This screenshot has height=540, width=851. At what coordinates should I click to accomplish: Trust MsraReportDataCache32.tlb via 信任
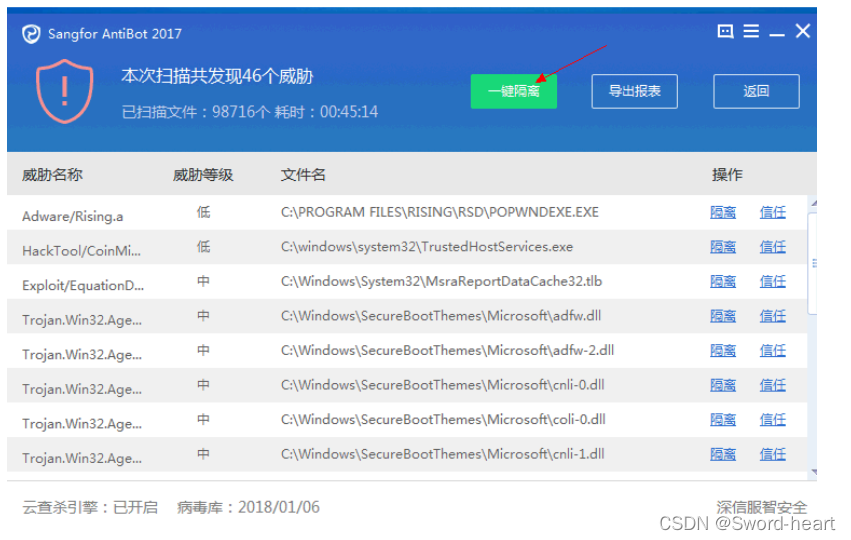pyautogui.click(x=773, y=282)
